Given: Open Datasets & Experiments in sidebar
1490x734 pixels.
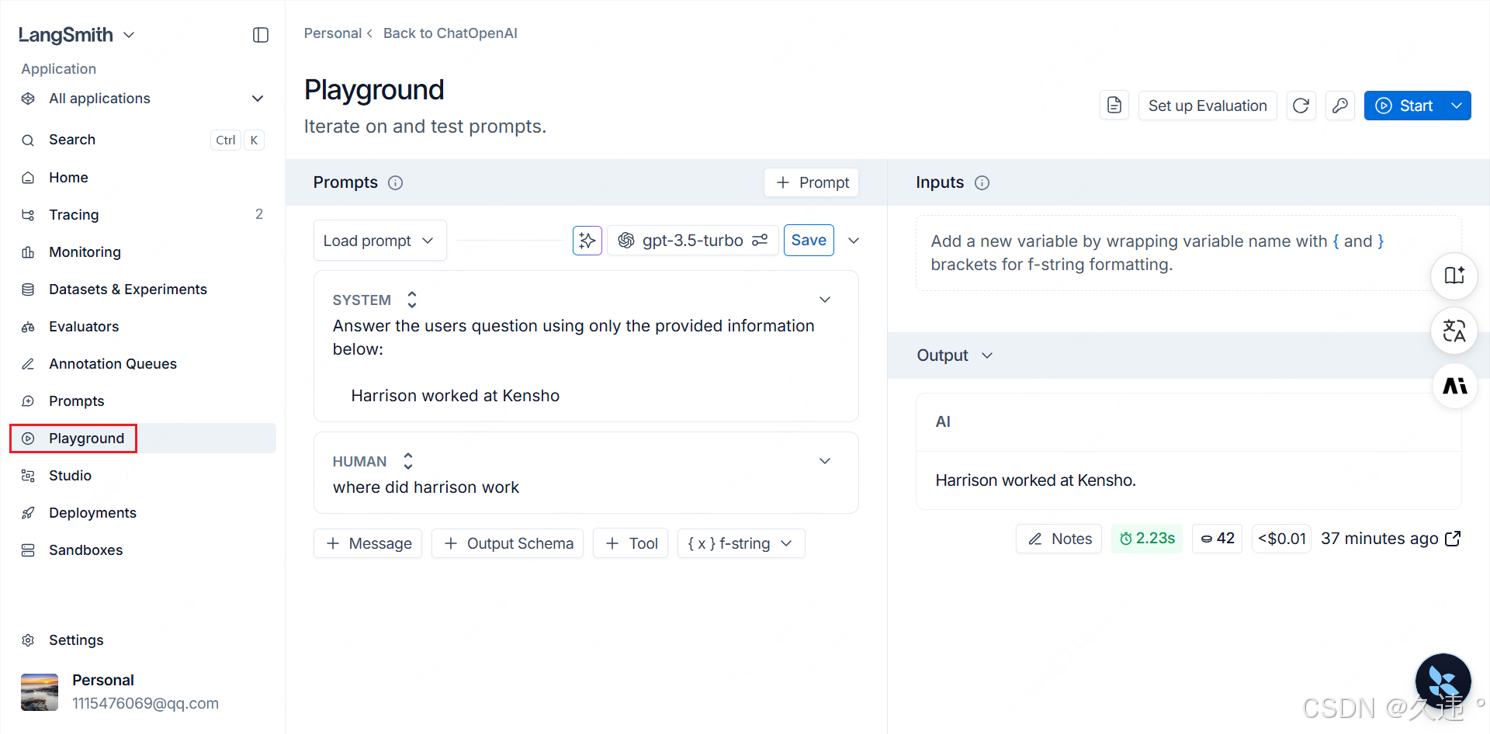Looking at the screenshot, I should (127, 289).
